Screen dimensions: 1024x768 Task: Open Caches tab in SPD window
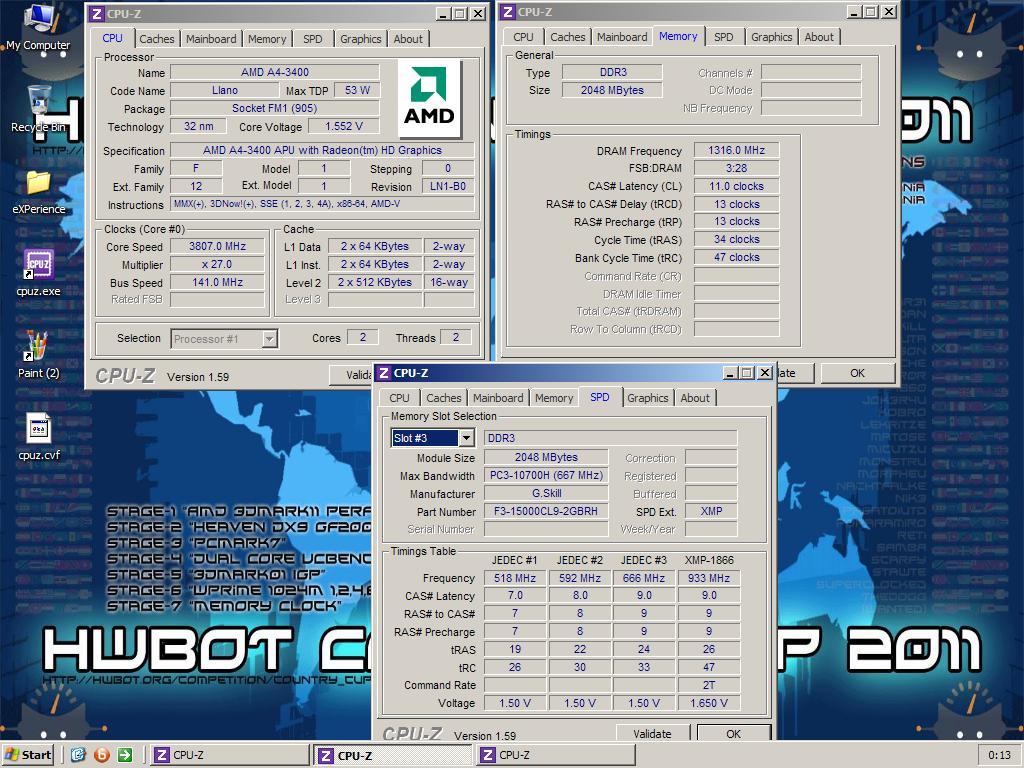coord(444,398)
